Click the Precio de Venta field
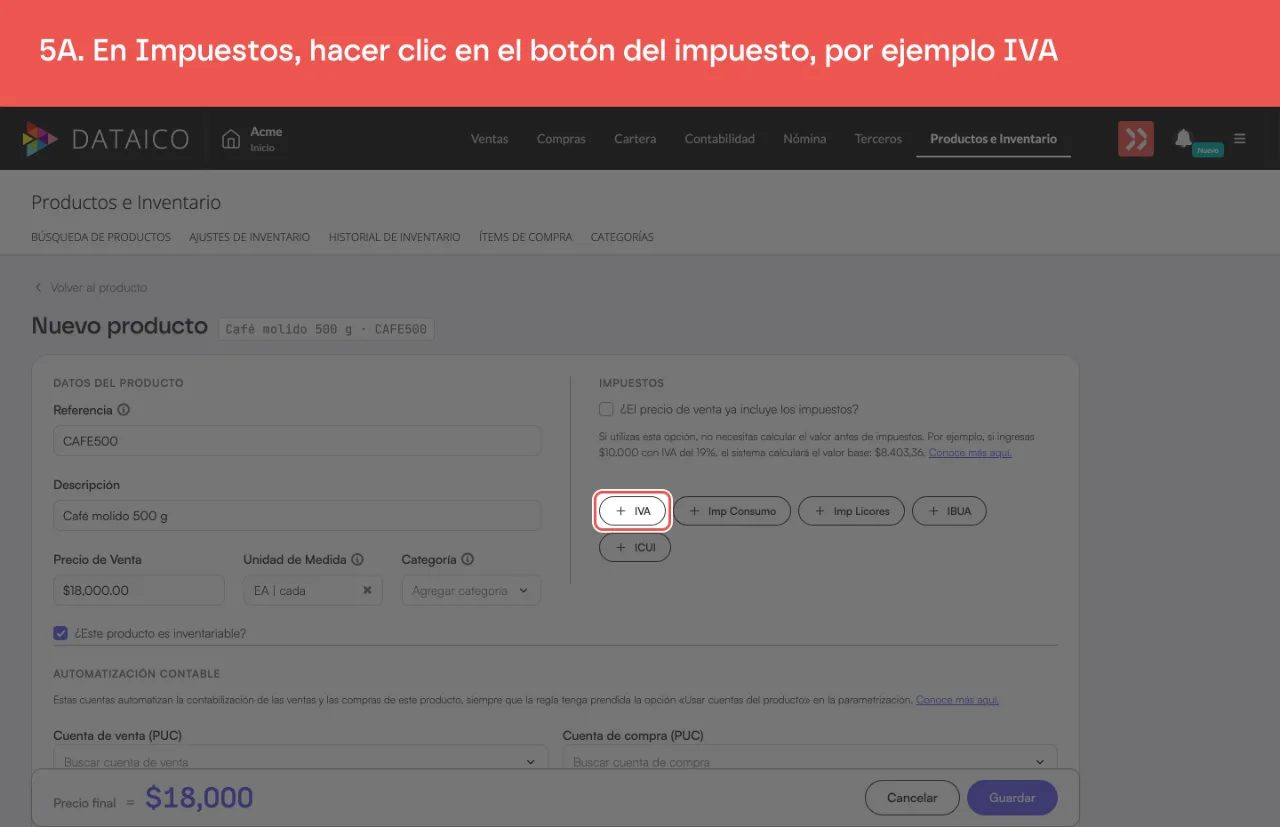The width and height of the screenshot is (1280, 827). (139, 590)
